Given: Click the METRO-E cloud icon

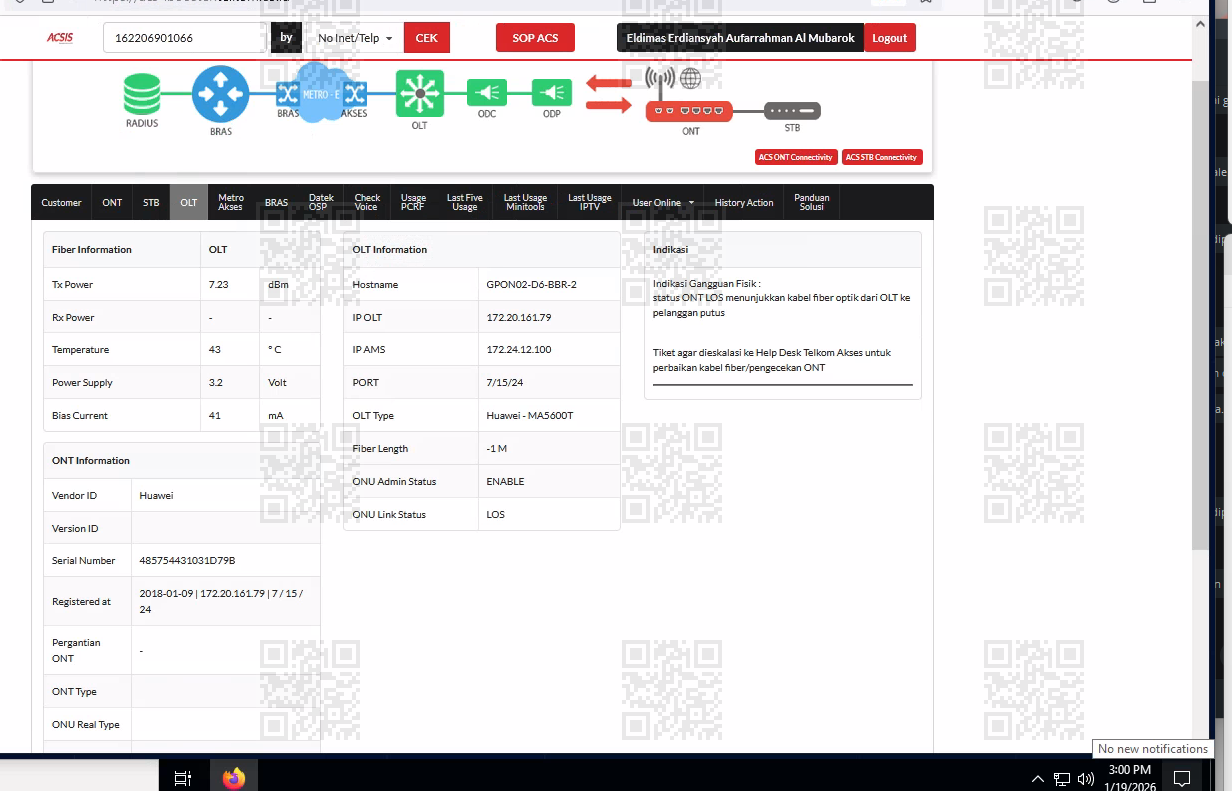Looking at the screenshot, I should (x=322, y=92).
